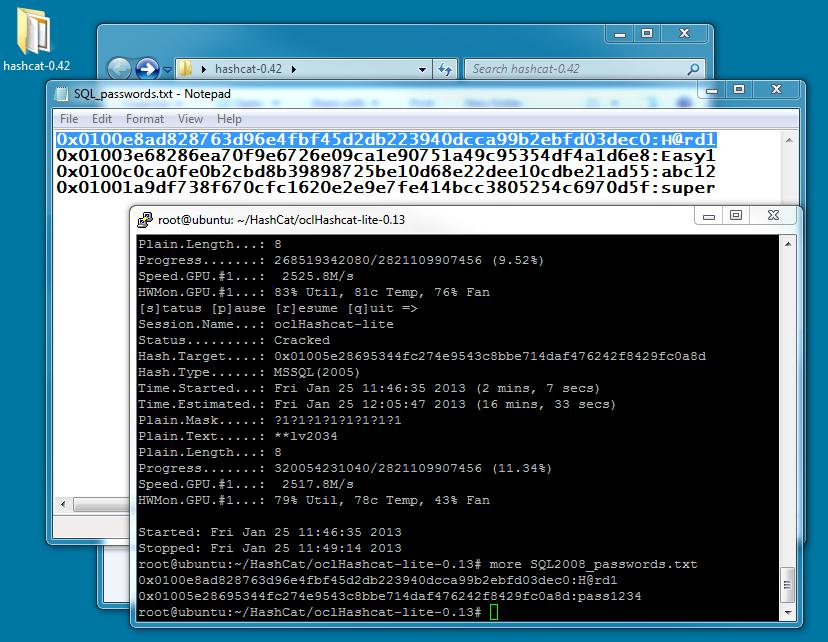Open address bar history dropdown
This screenshot has width=828, height=642.
pyautogui.click(x=422, y=69)
